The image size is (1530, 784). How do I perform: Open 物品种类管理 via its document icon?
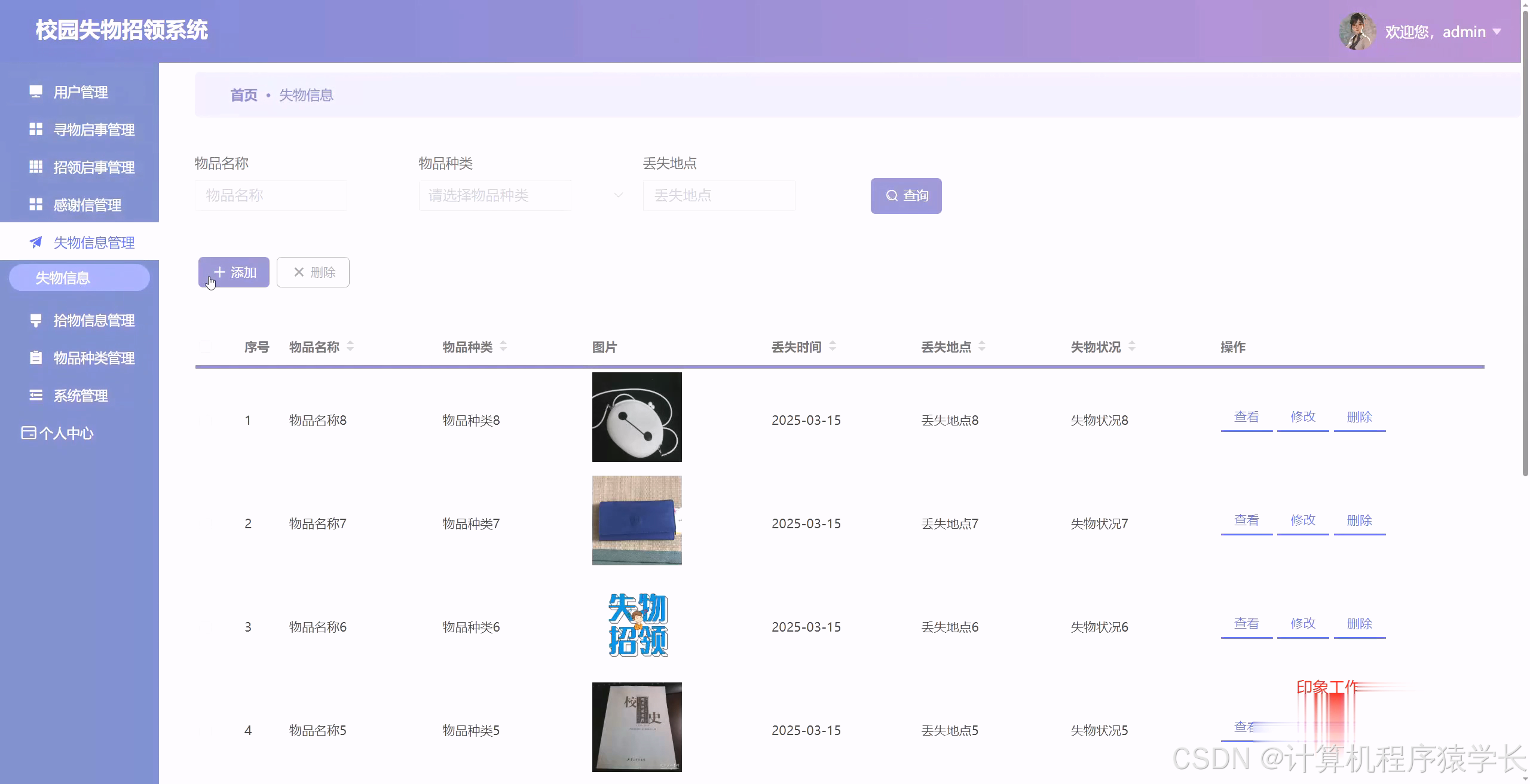(35, 357)
